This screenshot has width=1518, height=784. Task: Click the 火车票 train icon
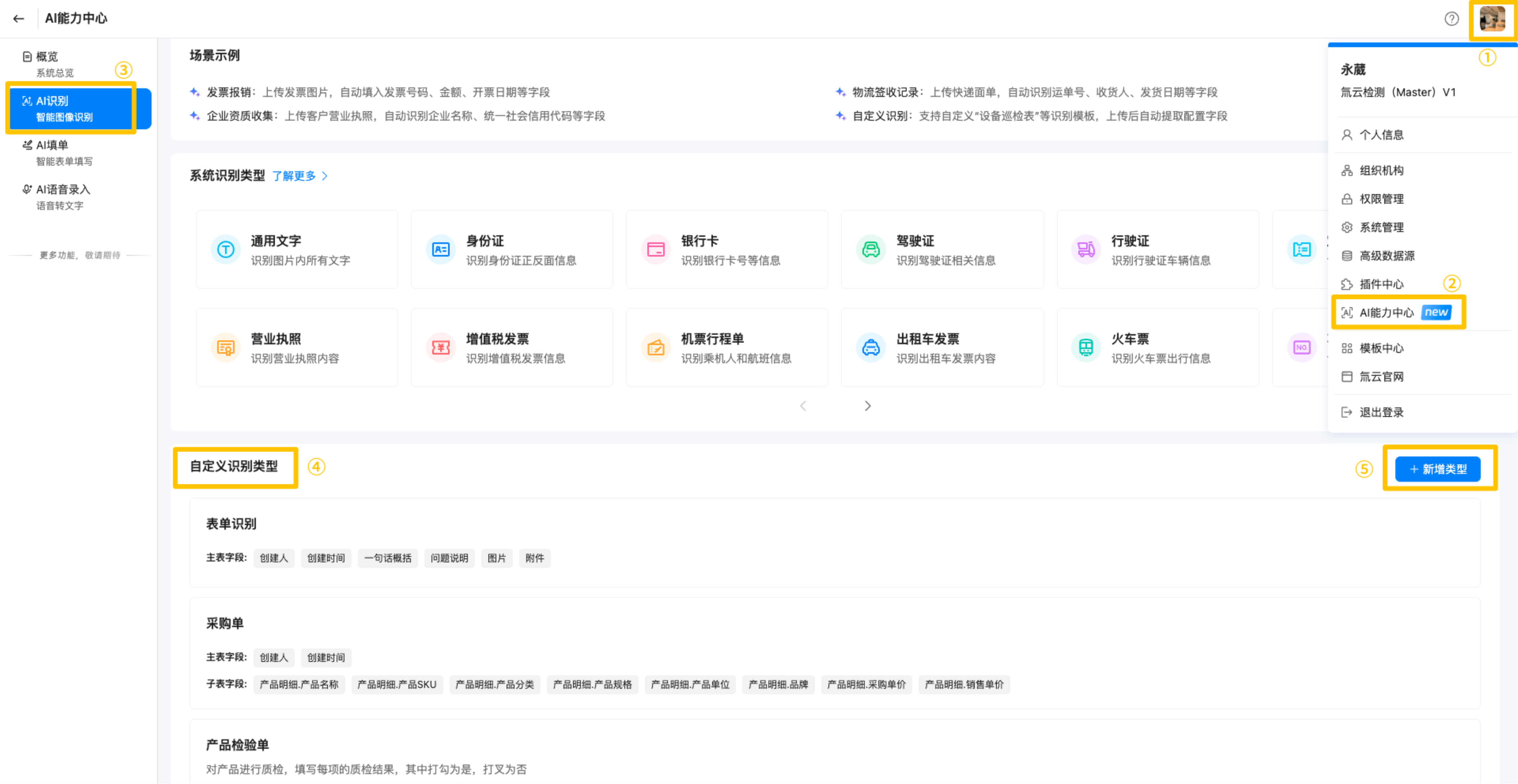[x=1086, y=348]
